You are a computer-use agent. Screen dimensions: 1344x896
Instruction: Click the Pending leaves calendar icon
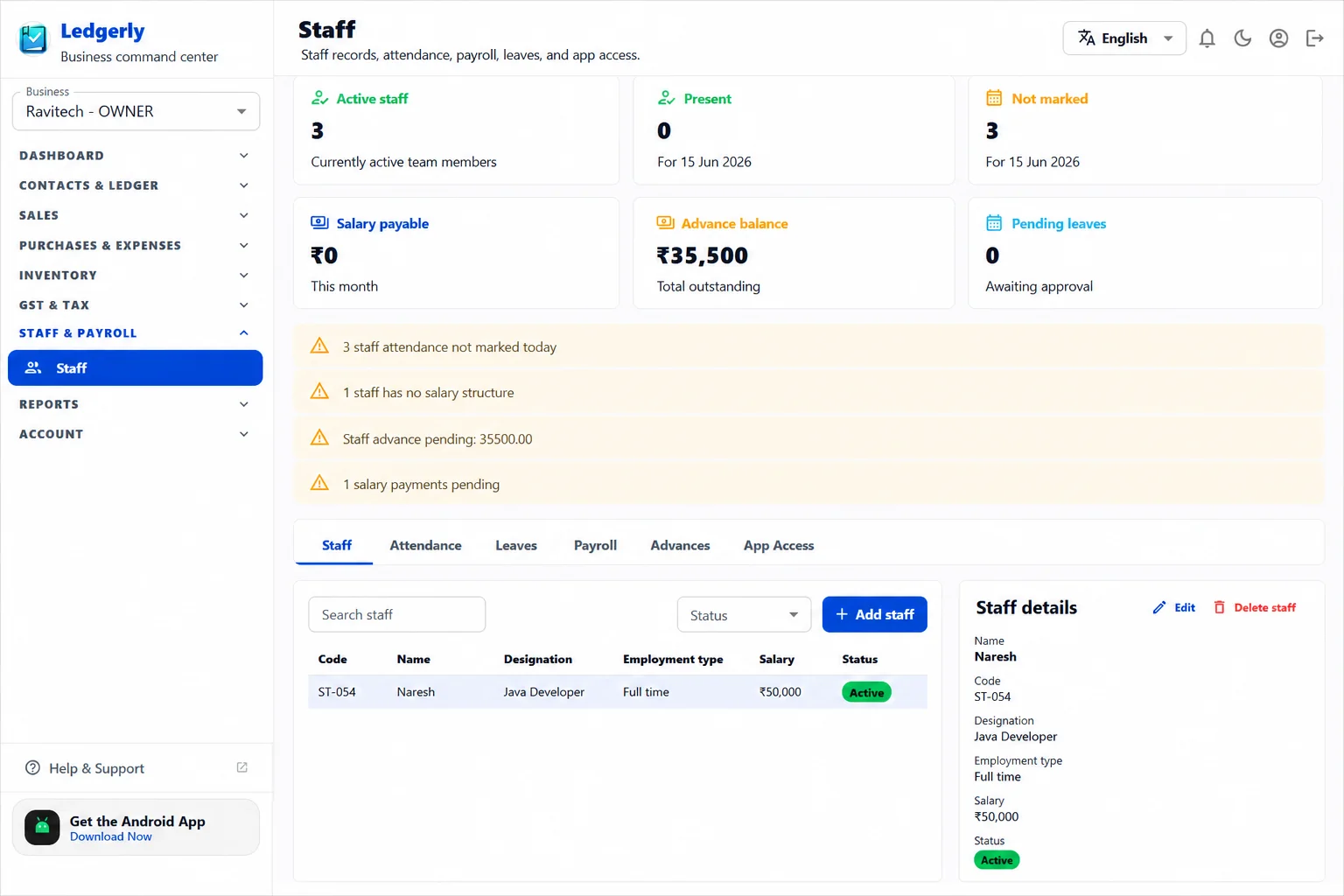pos(994,222)
